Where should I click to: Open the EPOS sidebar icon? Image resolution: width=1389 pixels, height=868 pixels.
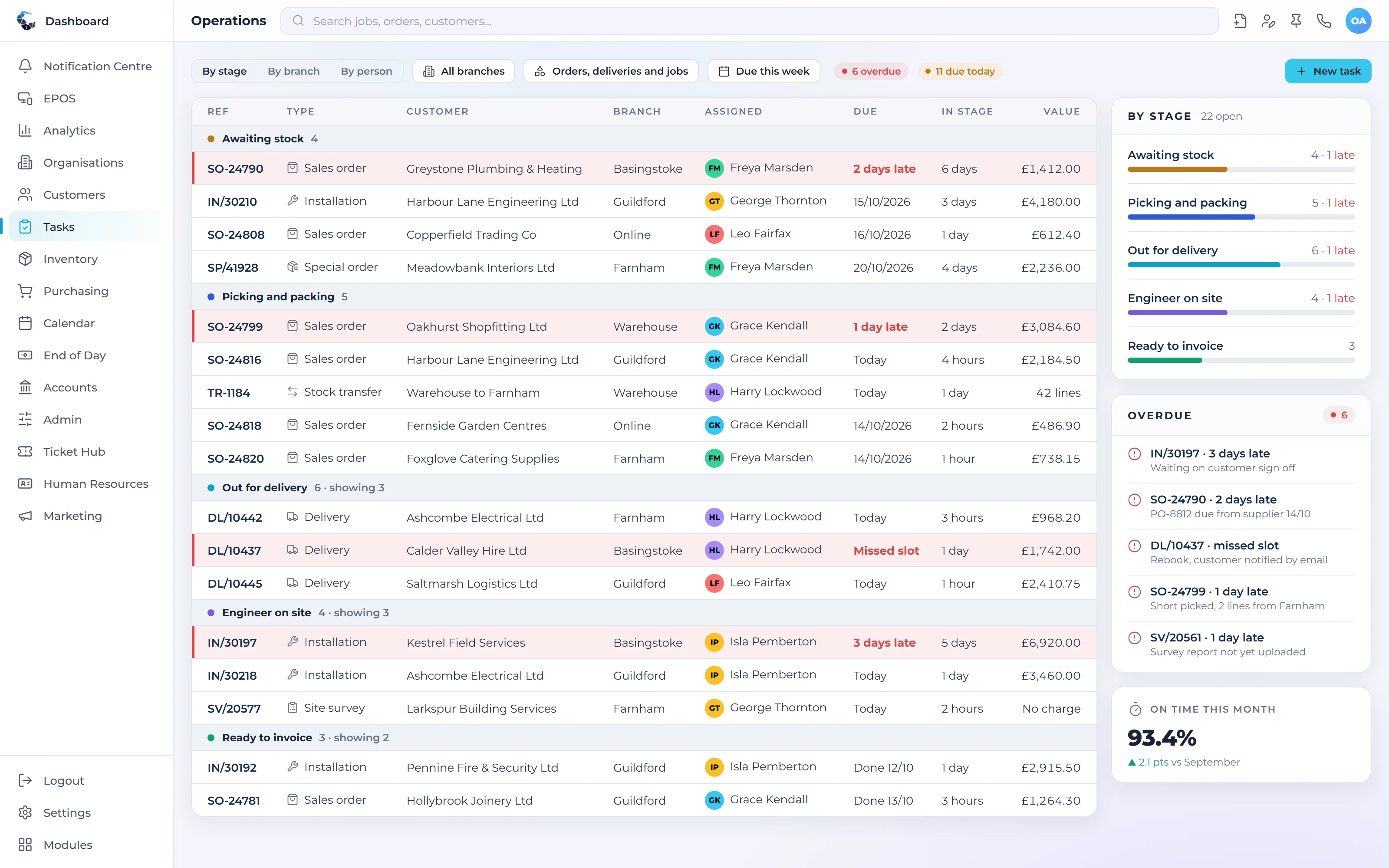25,98
